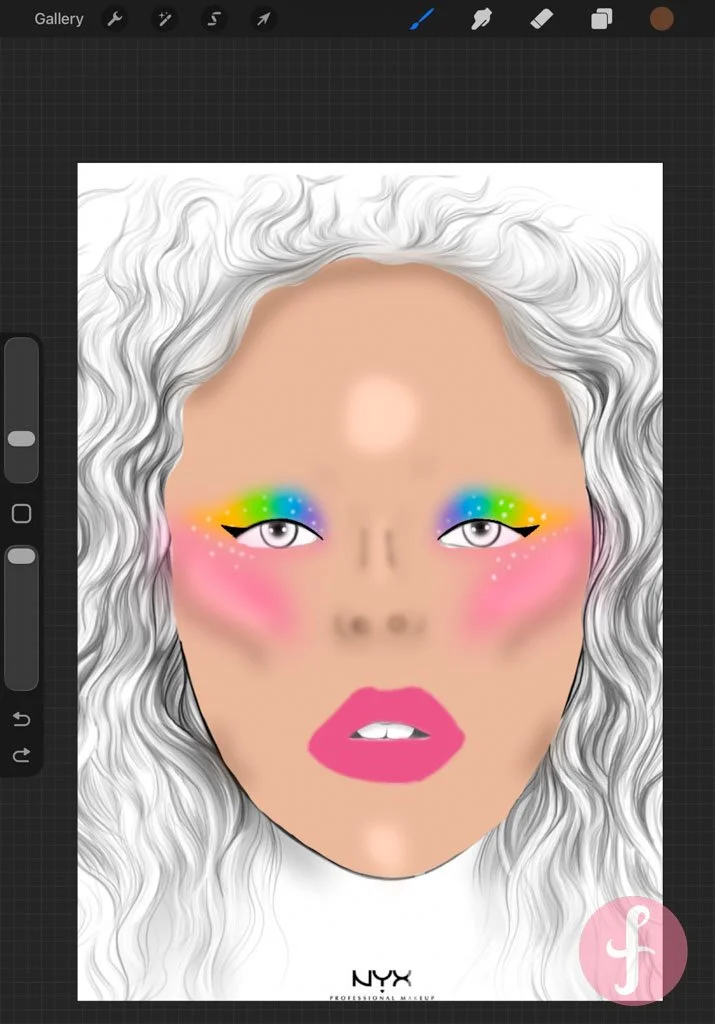
Task: Tap the square modify button in sidebar
Action: [22, 514]
